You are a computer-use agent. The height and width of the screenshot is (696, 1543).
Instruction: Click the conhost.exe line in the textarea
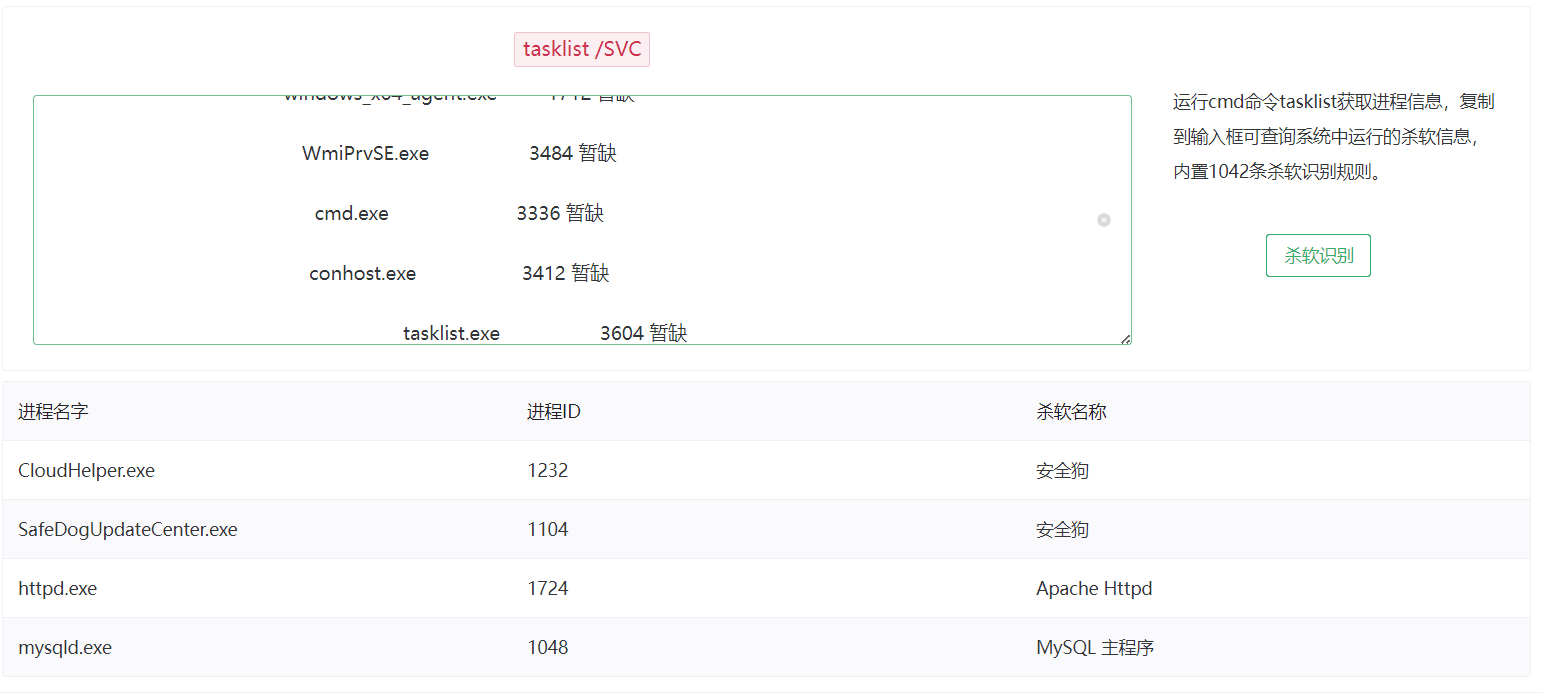[x=363, y=274]
